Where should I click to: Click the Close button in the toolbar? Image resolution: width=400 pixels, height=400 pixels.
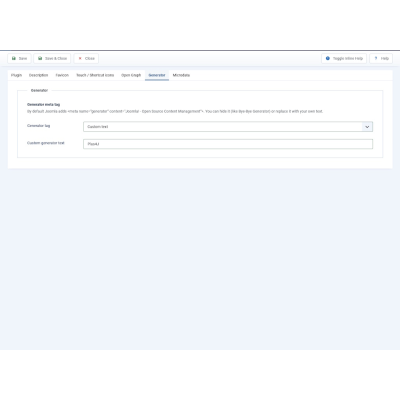coord(86,58)
